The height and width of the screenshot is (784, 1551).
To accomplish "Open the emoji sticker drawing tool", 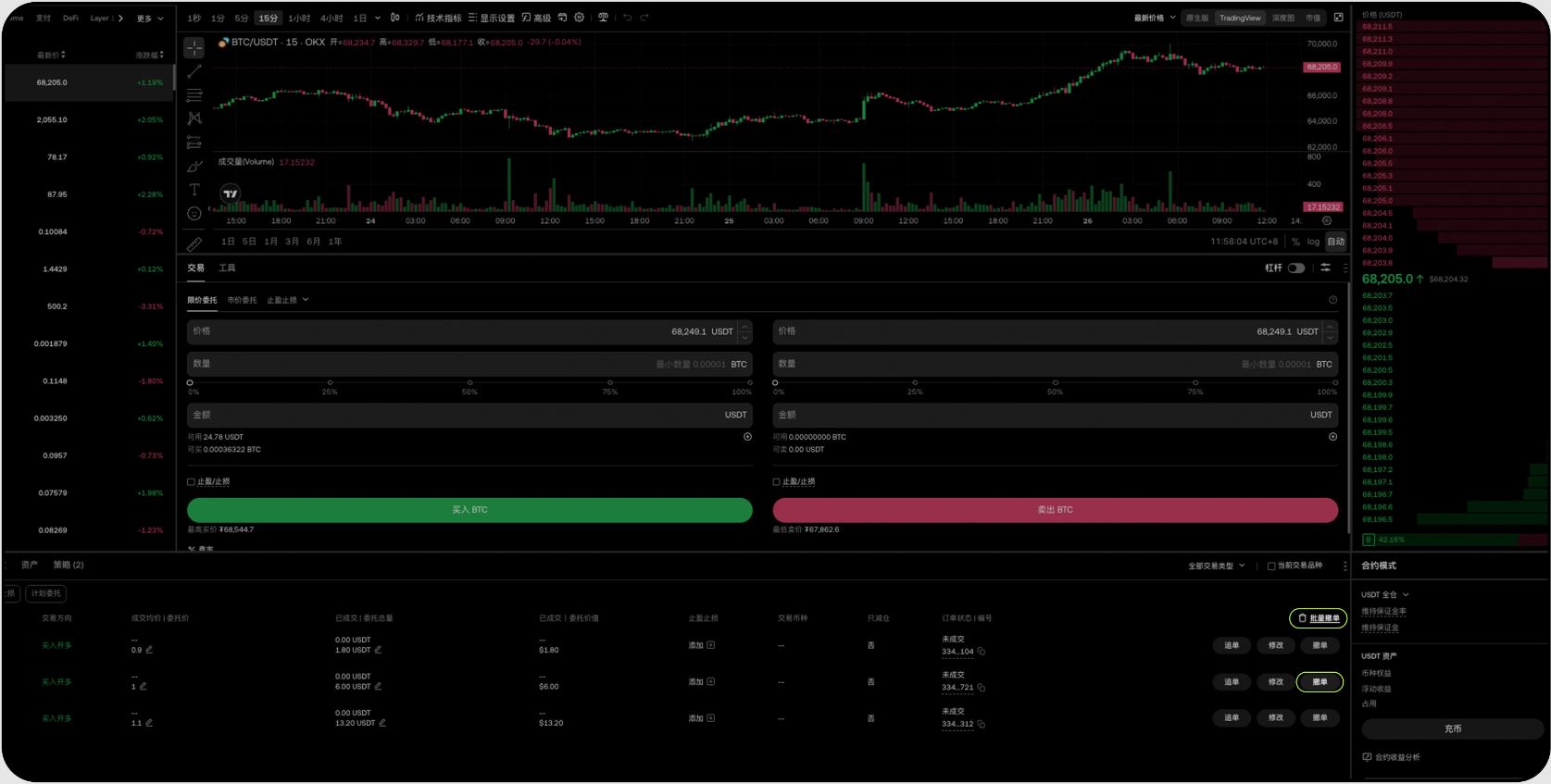I will (194, 214).
